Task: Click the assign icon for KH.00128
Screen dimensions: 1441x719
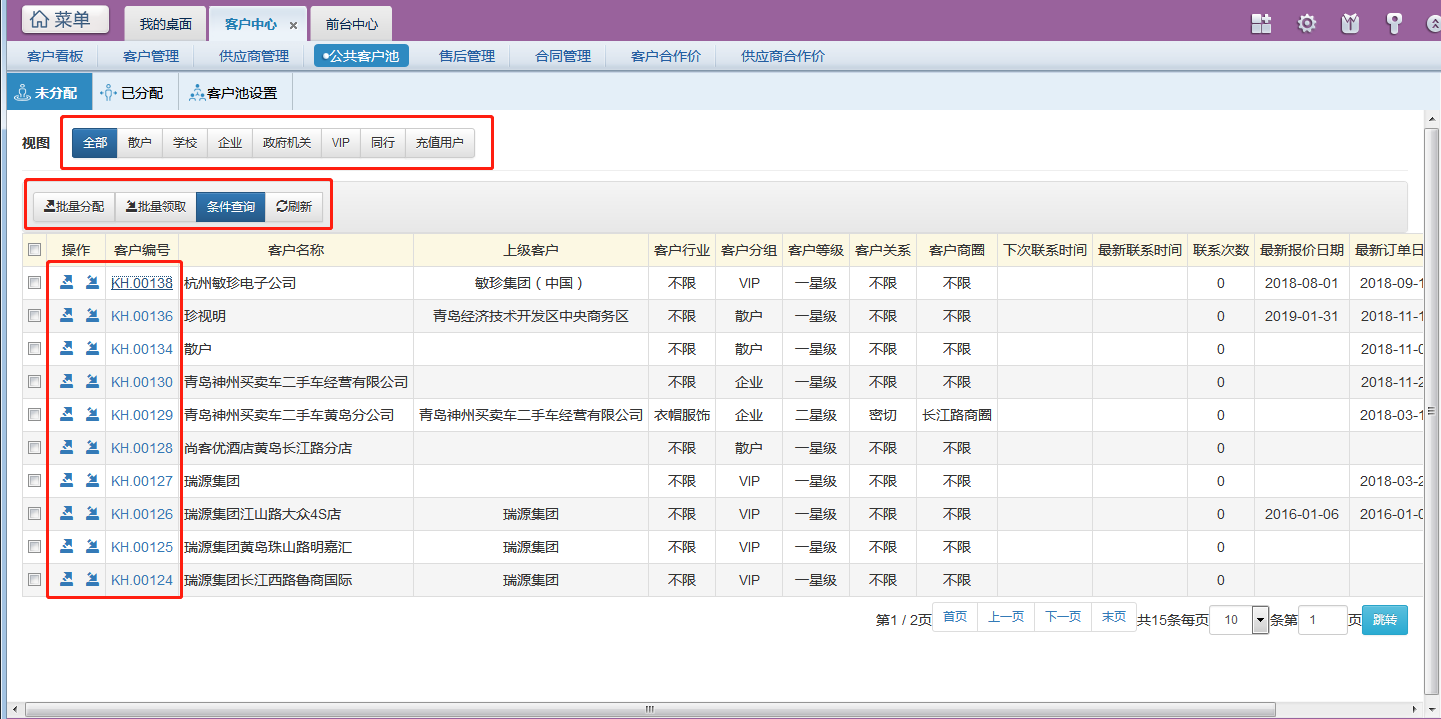Action: point(66,448)
